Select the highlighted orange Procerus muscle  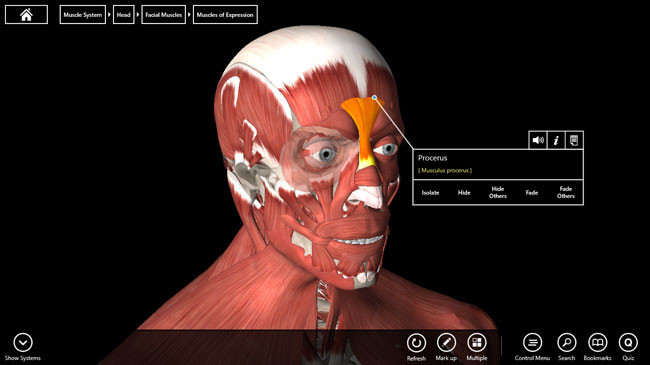point(365,124)
